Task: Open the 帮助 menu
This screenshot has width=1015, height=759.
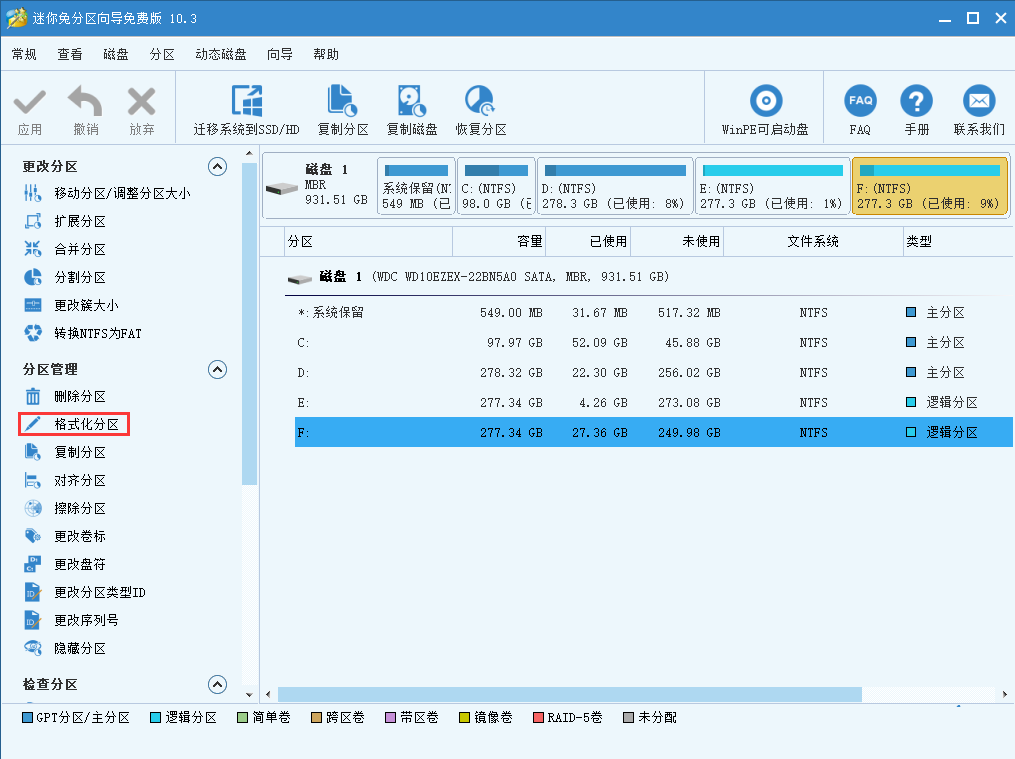Action: 326,54
